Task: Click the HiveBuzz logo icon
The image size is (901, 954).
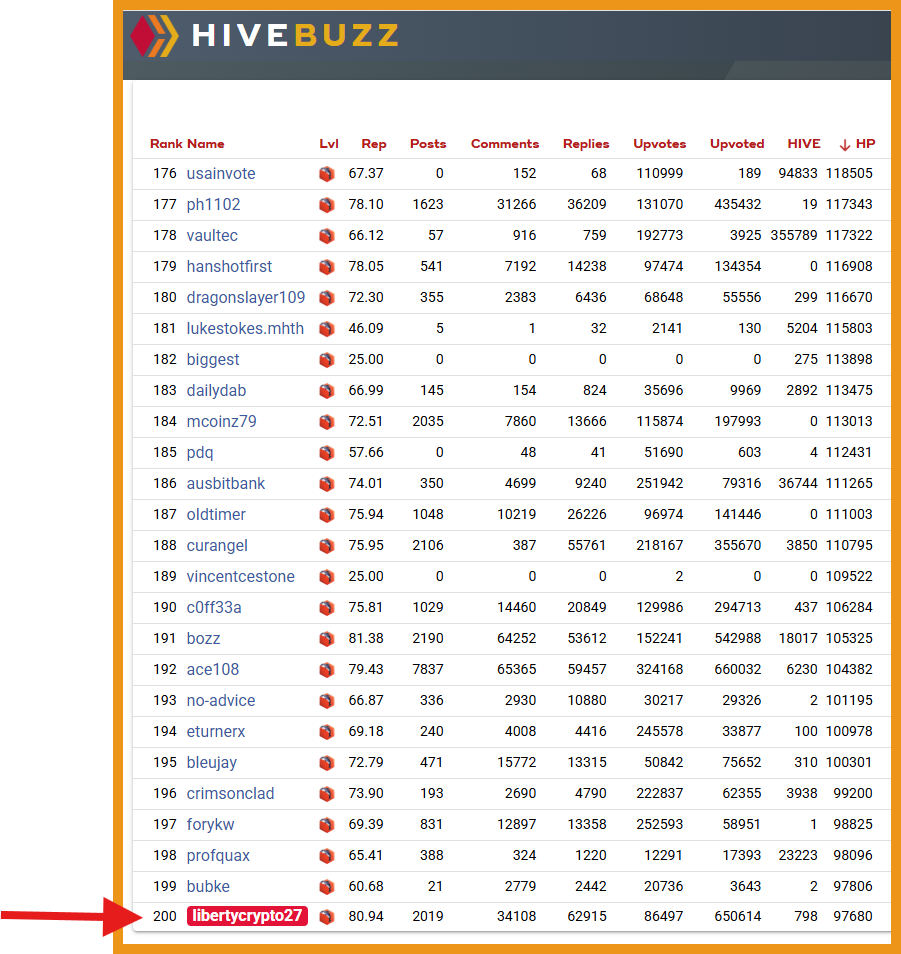Action: pyautogui.click(x=155, y=36)
